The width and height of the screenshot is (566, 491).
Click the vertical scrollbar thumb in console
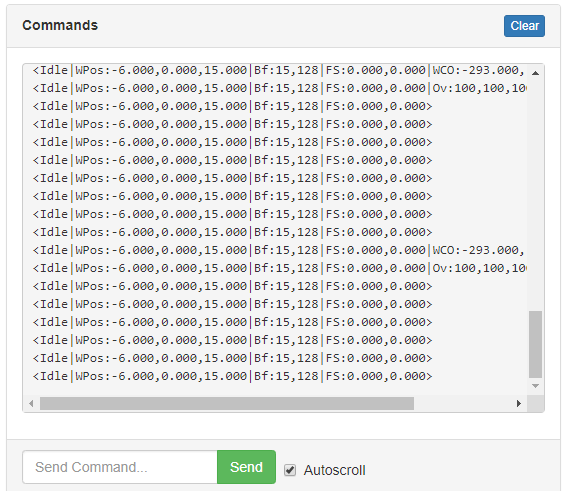(536, 344)
